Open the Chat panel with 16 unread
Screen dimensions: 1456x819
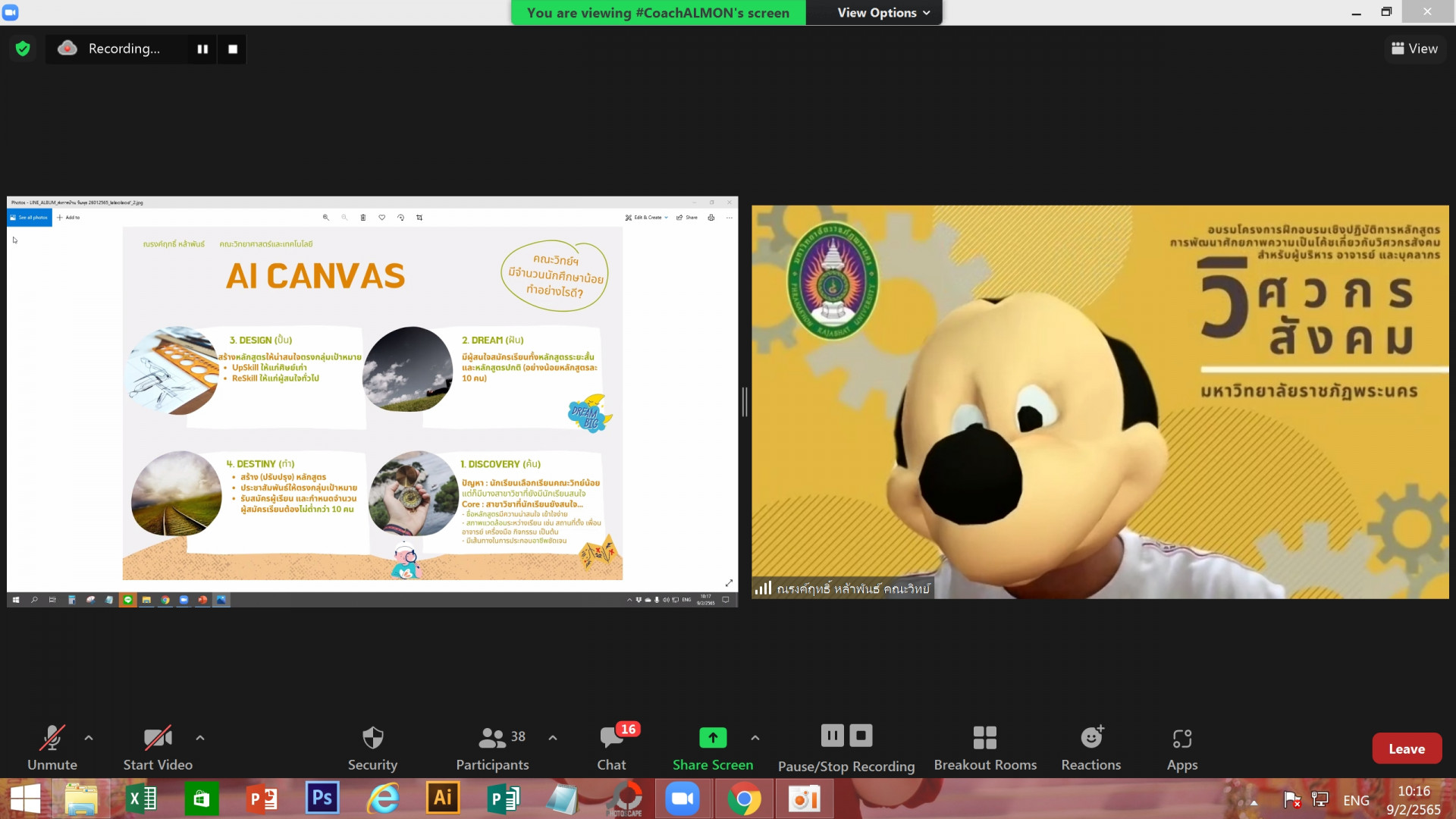[x=611, y=748]
